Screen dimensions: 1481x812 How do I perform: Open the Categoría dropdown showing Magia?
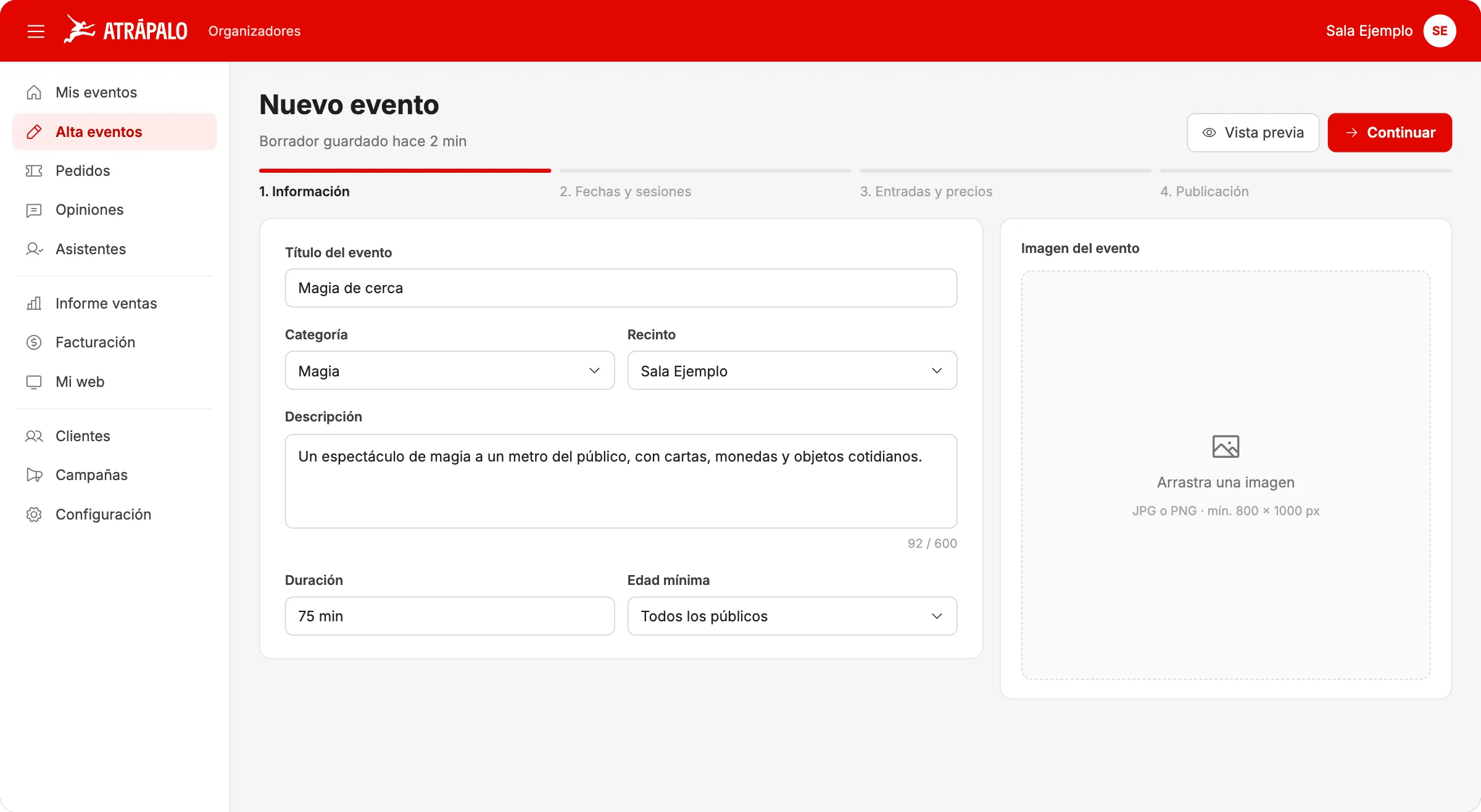pyautogui.click(x=449, y=370)
